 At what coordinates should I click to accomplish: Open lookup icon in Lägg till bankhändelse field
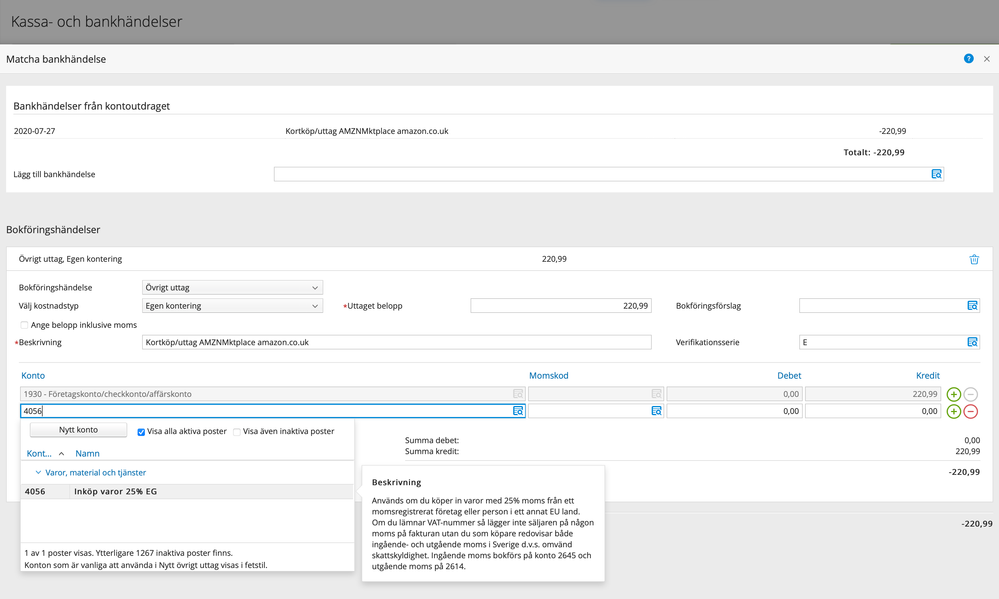936,174
